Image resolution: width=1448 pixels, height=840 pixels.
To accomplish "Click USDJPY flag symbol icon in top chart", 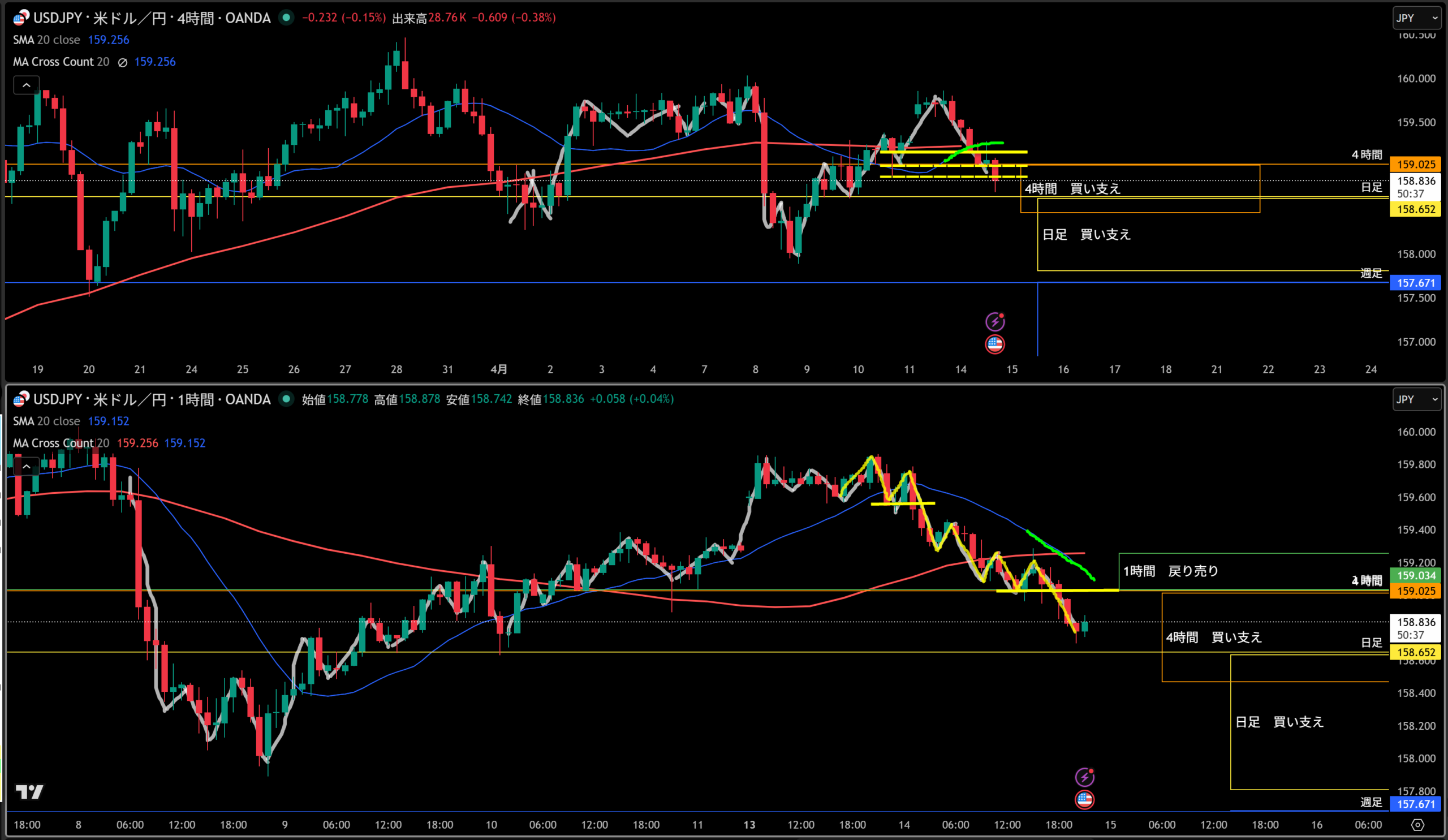I will point(21,18).
